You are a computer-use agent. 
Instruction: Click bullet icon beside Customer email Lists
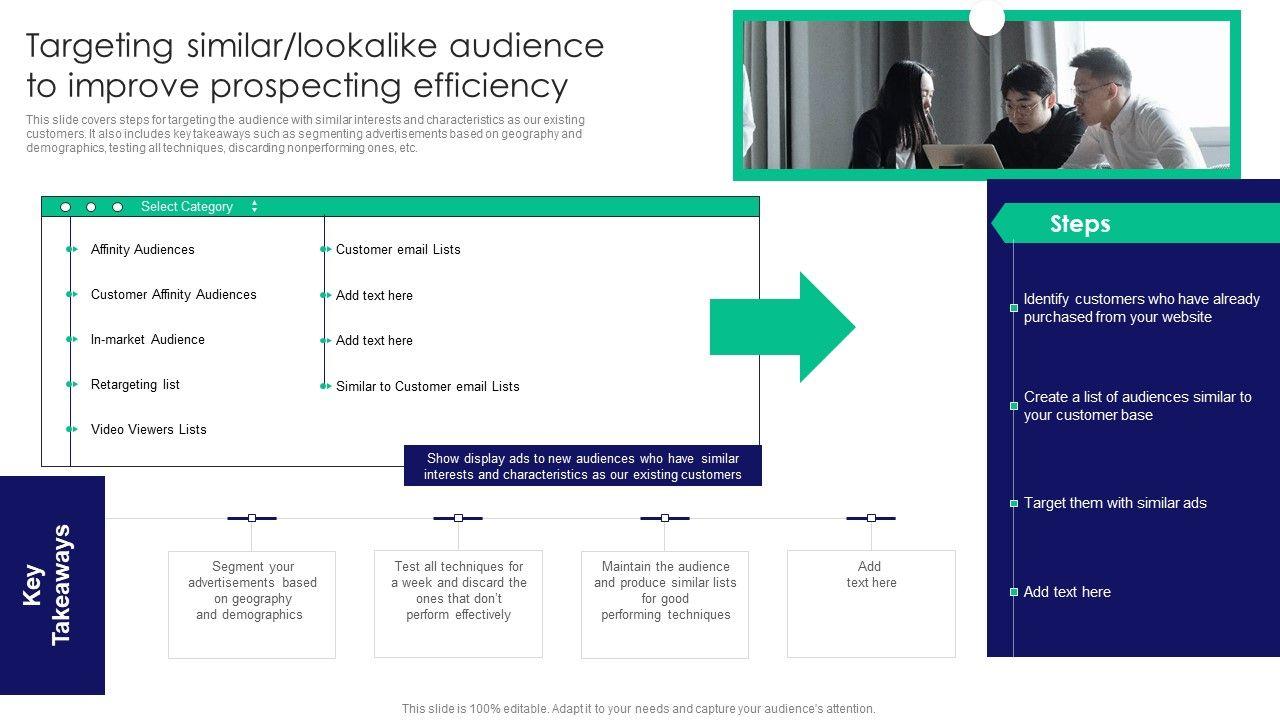325,249
